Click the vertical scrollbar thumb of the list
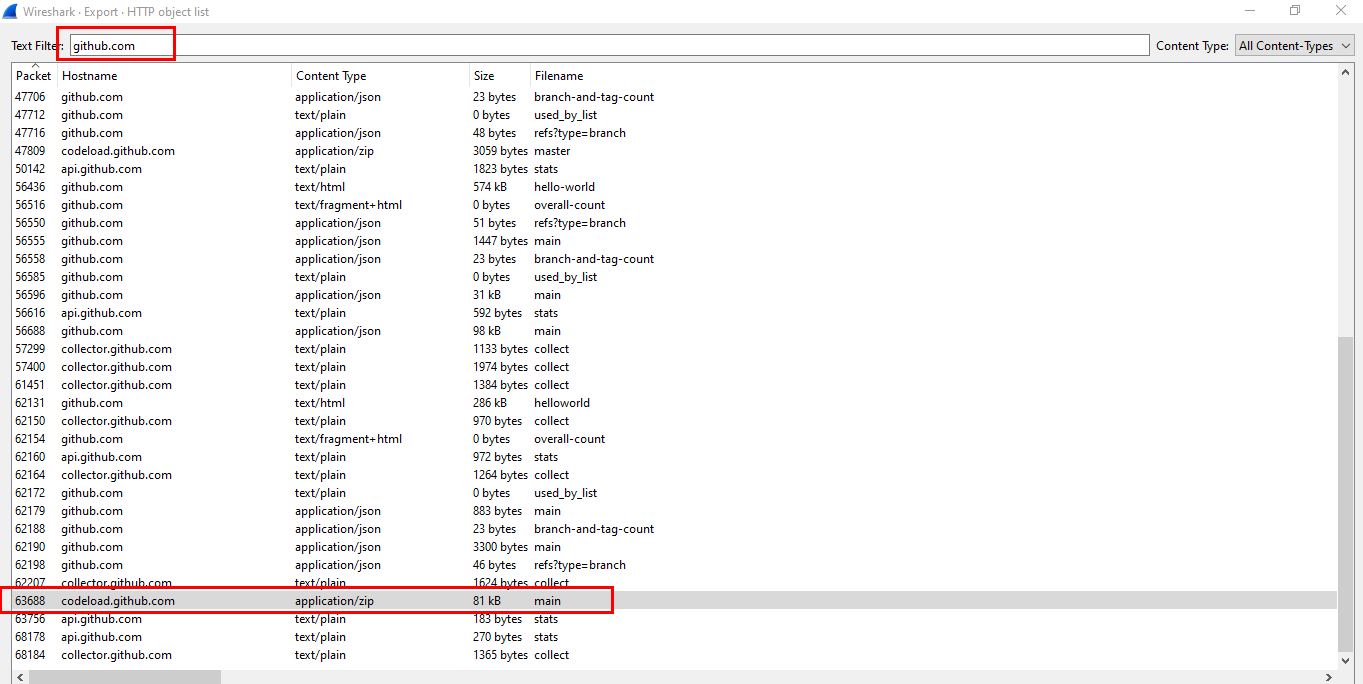The image size is (1363, 684). (1346, 494)
